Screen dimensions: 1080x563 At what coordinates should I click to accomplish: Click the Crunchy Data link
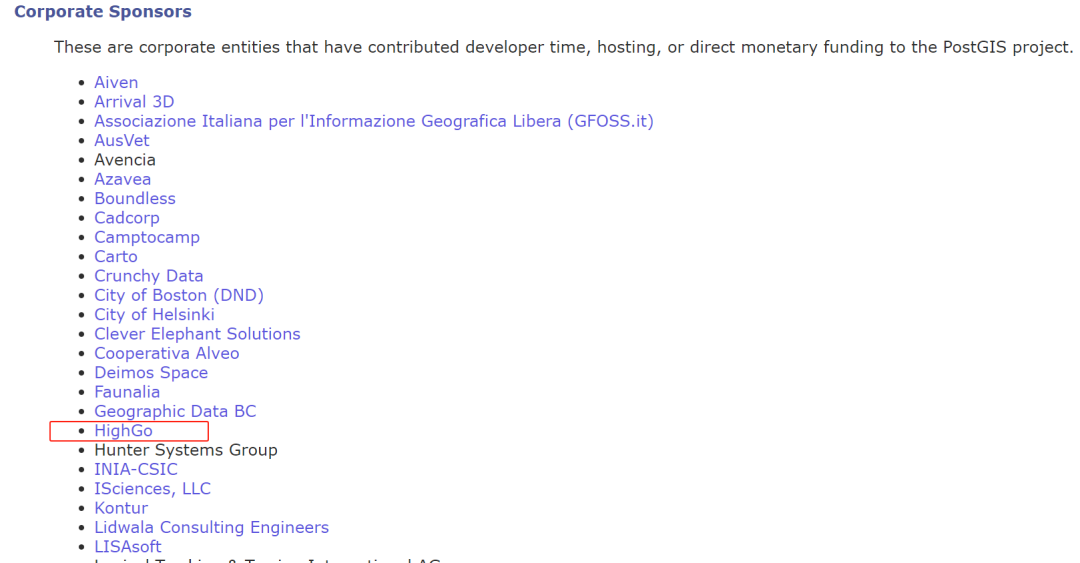point(148,276)
